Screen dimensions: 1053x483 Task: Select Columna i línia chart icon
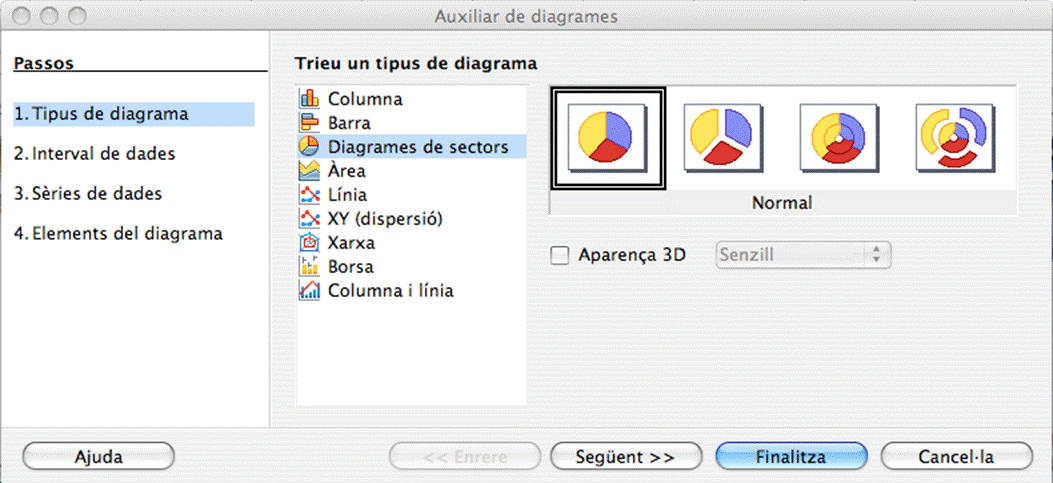click(309, 291)
